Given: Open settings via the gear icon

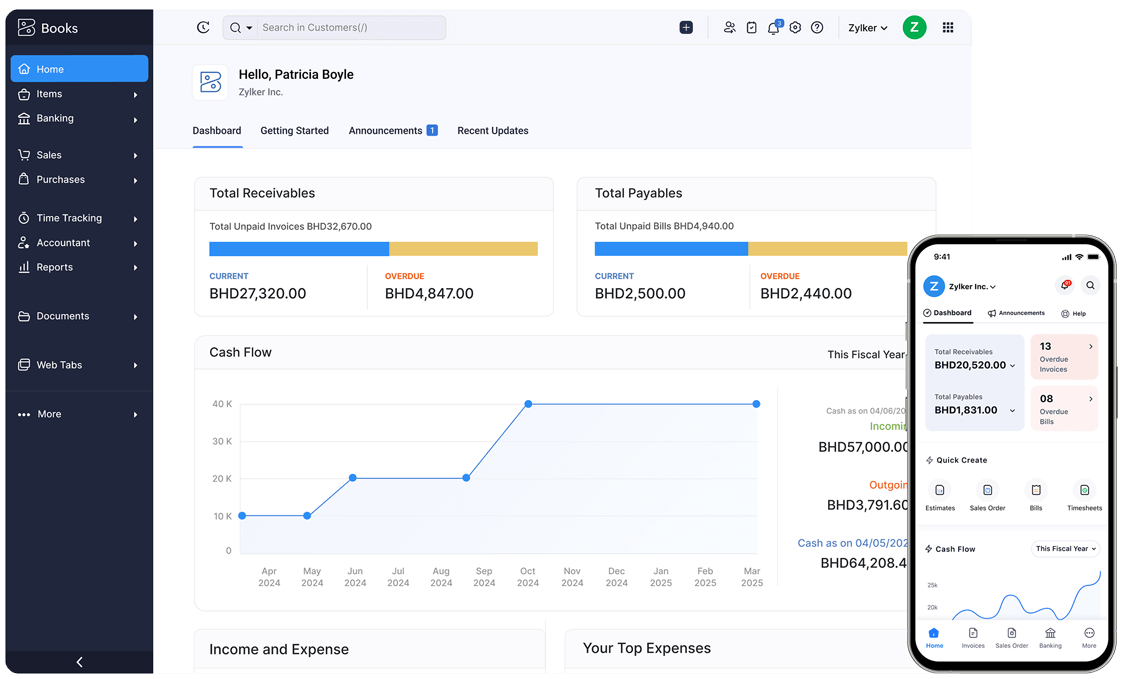Looking at the screenshot, I should tap(795, 27).
